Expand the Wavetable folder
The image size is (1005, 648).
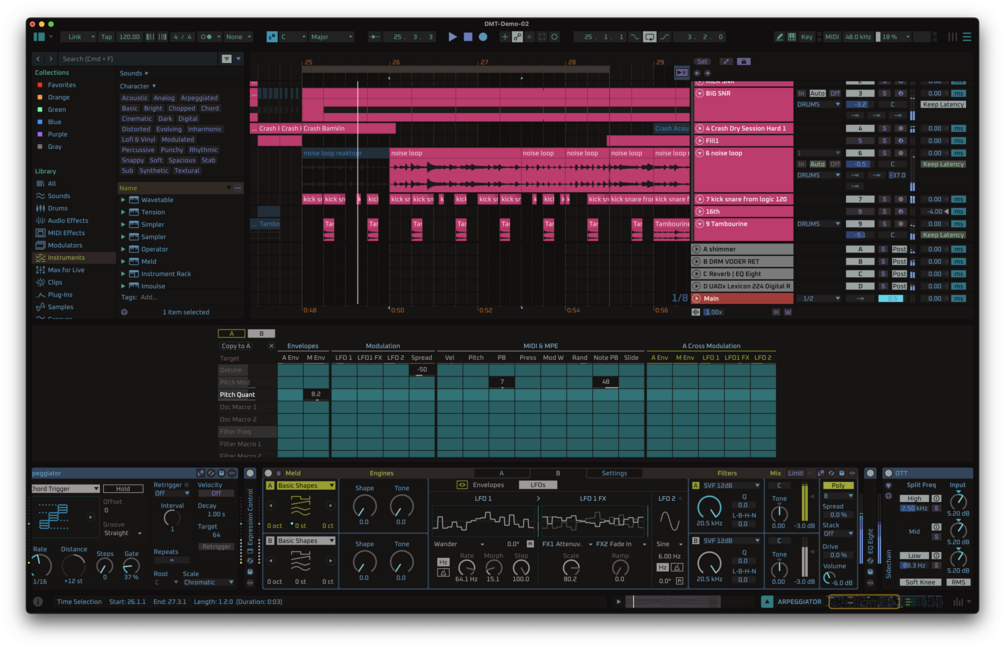tap(123, 199)
